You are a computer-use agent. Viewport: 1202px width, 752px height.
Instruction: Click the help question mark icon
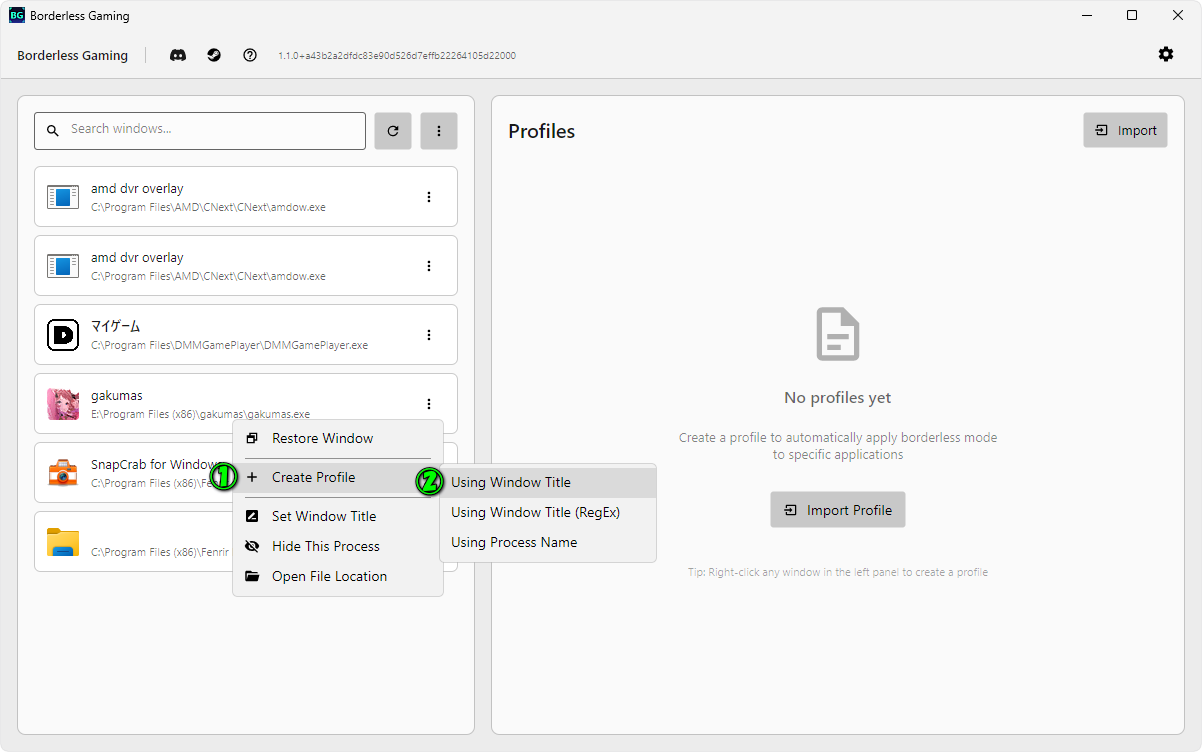coord(250,55)
